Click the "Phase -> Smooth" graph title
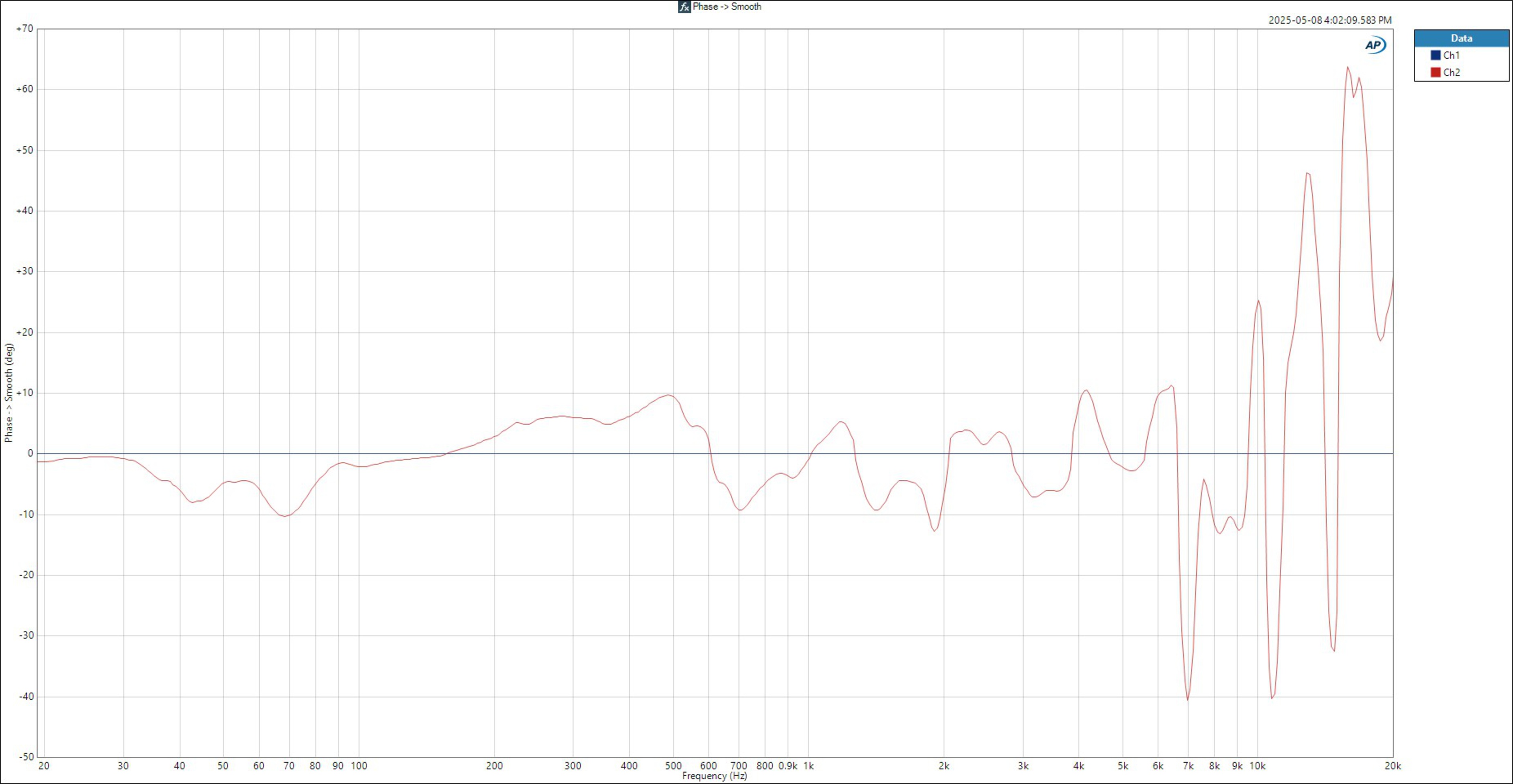 [x=727, y=6]
